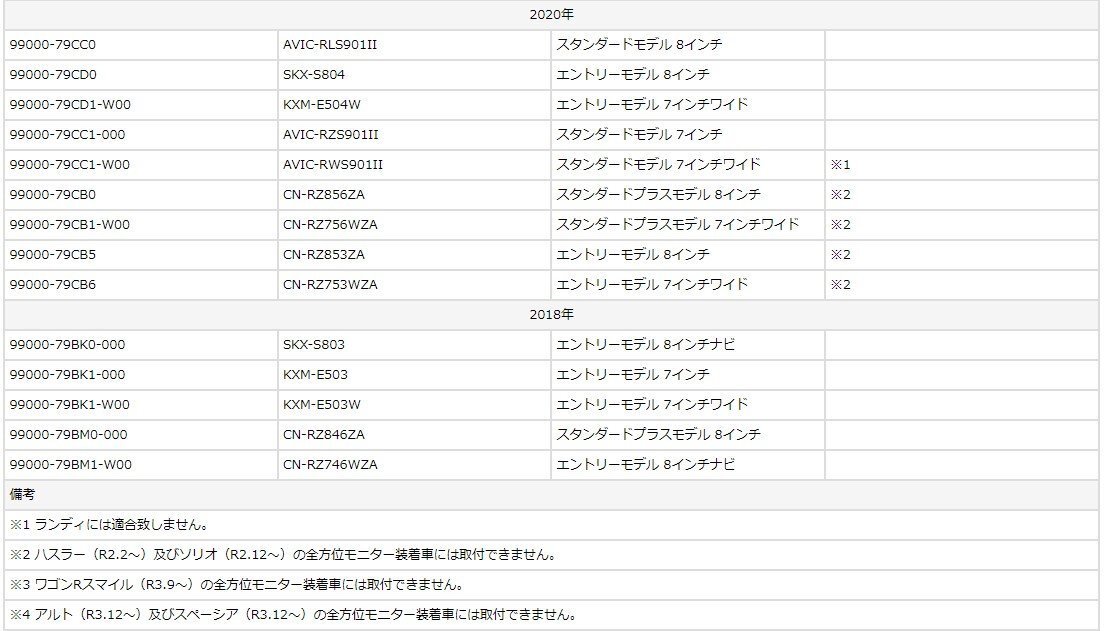This screenshot has width=1104, height=631.
Task: Click part number 99000-79BK1-W00
Action: point(70,405)
